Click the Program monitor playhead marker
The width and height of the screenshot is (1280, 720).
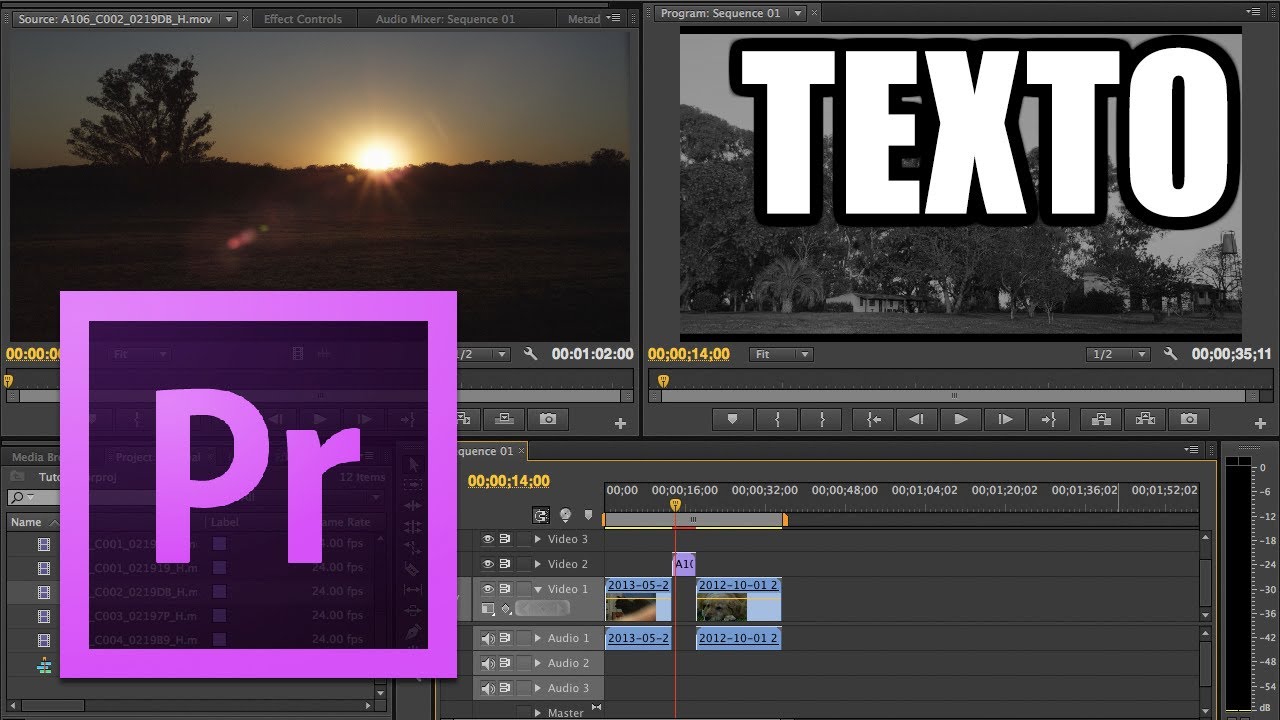pos(662,381)
